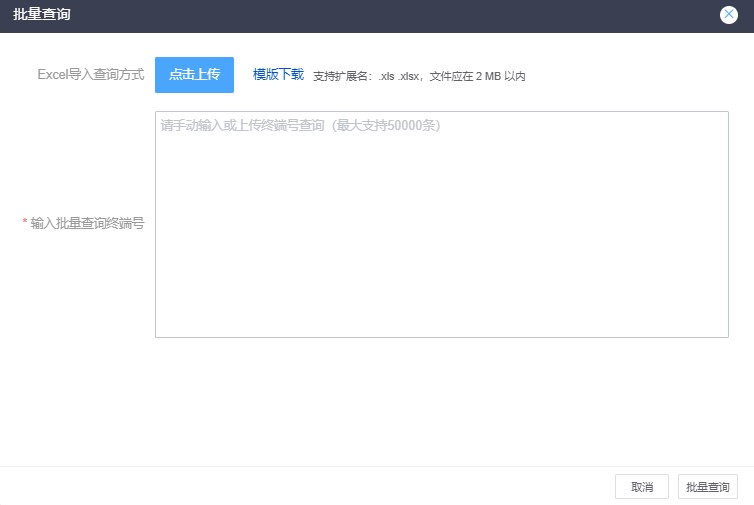
Task: Focus the terminal number query text area
Action: (441, 224)
